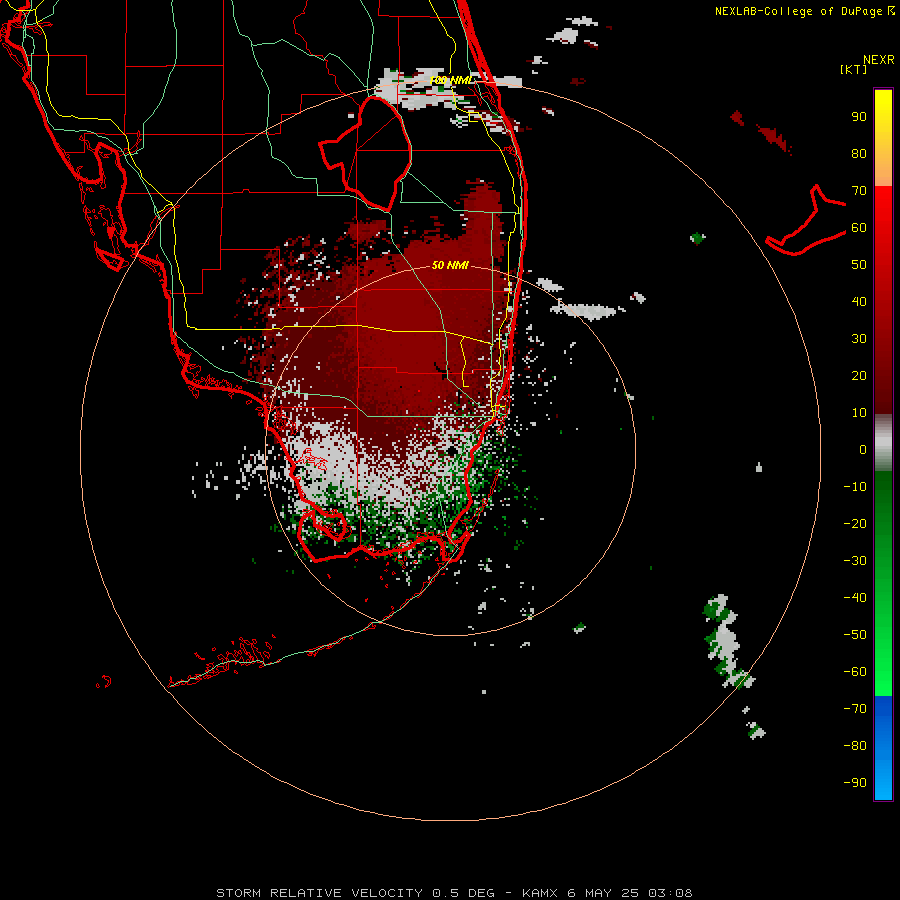Click the NEXLAB-College of DuPage label
900x900 pixels.
point(805,11)
